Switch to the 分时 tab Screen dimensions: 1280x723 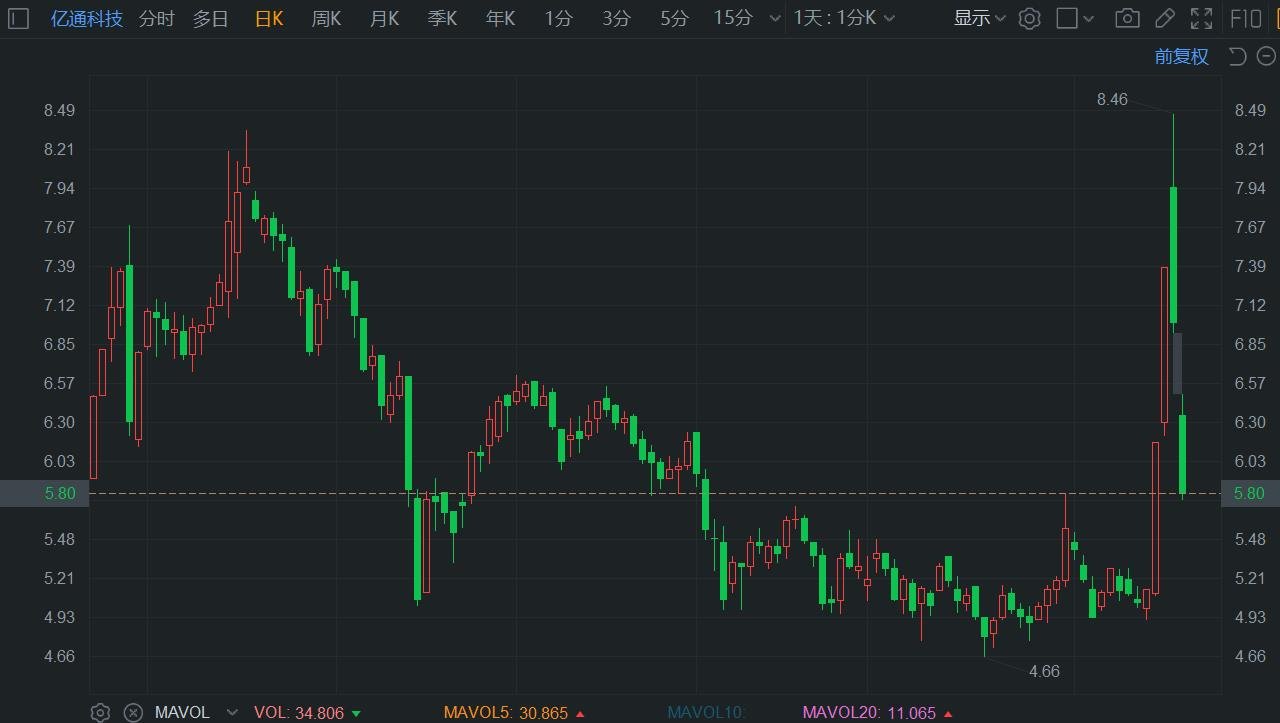(x=156, y=18)
